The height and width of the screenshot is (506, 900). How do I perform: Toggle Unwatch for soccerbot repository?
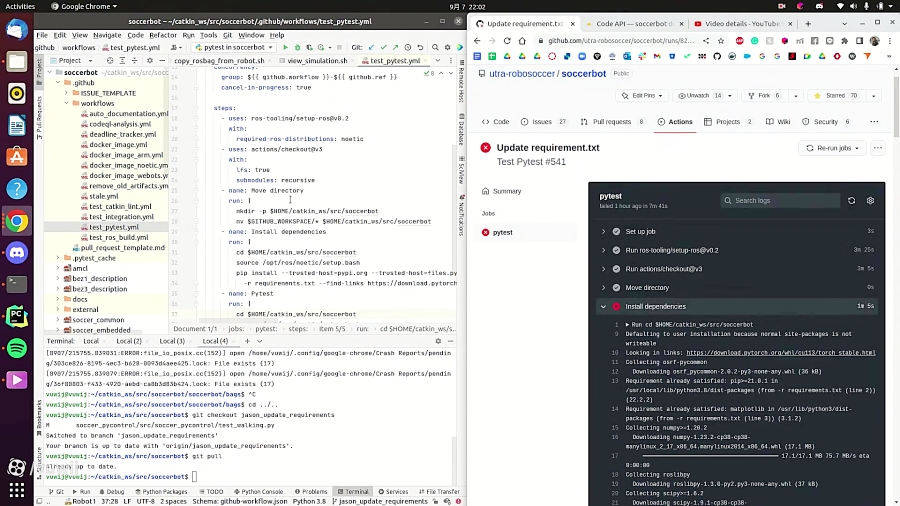click(699, 96)
